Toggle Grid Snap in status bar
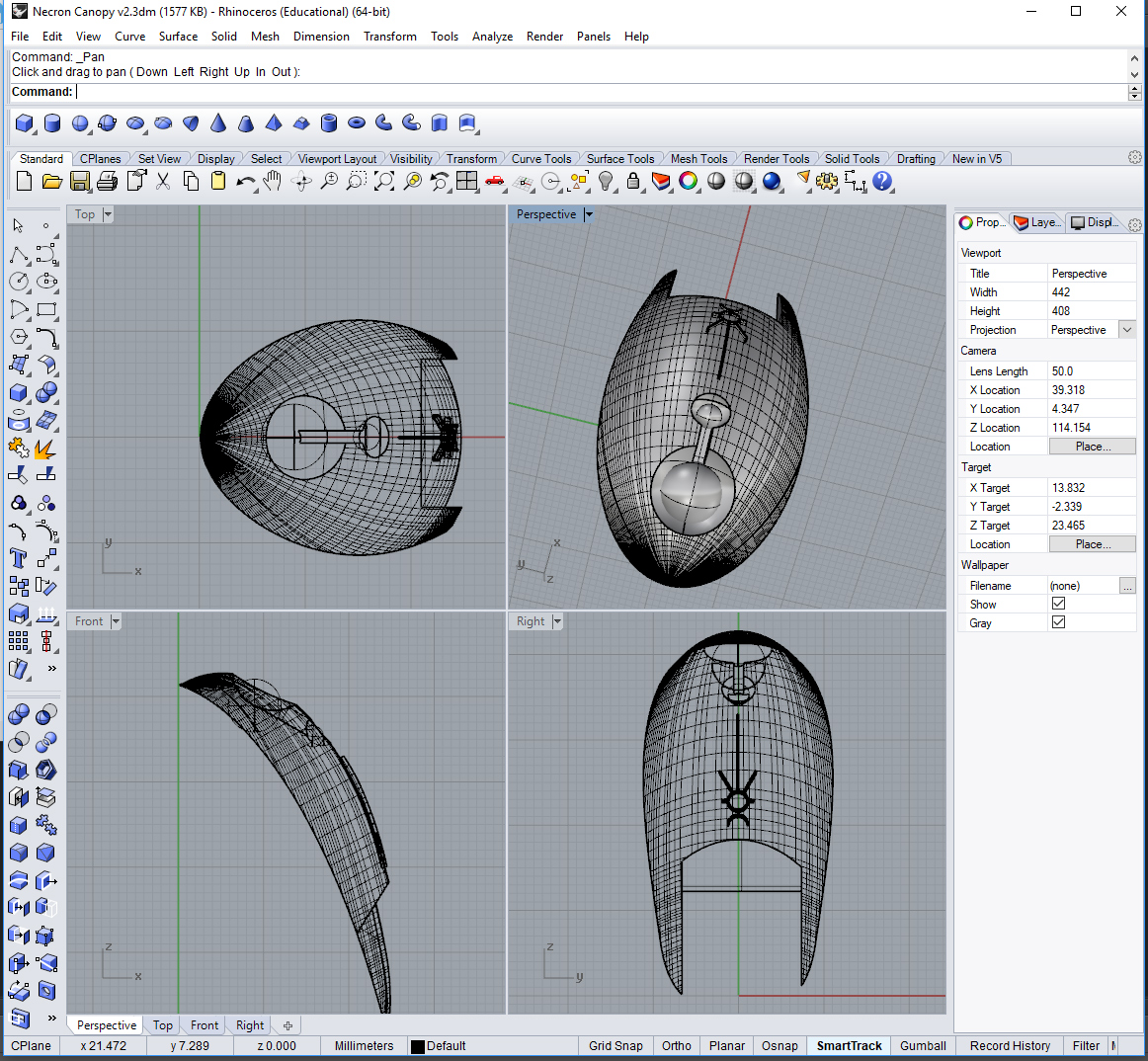 coord(615,1045)
